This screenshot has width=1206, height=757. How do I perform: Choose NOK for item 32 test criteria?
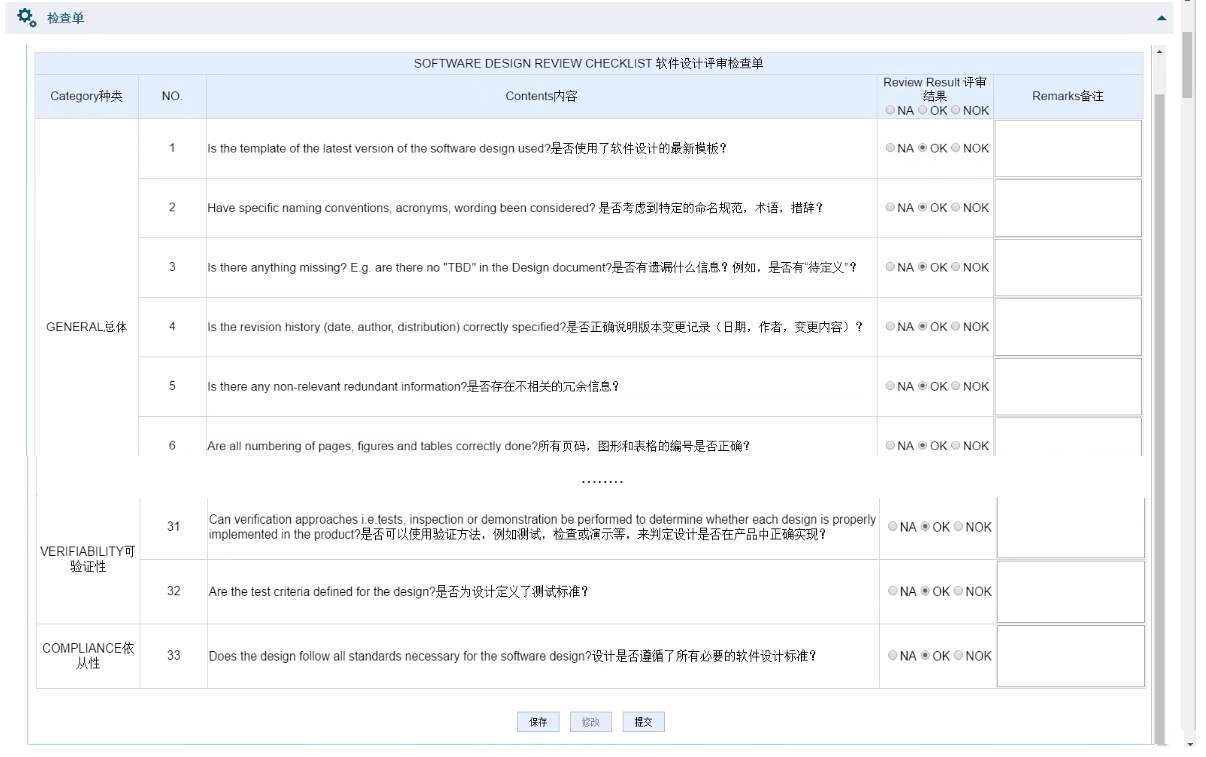click(x=958, y=591)
